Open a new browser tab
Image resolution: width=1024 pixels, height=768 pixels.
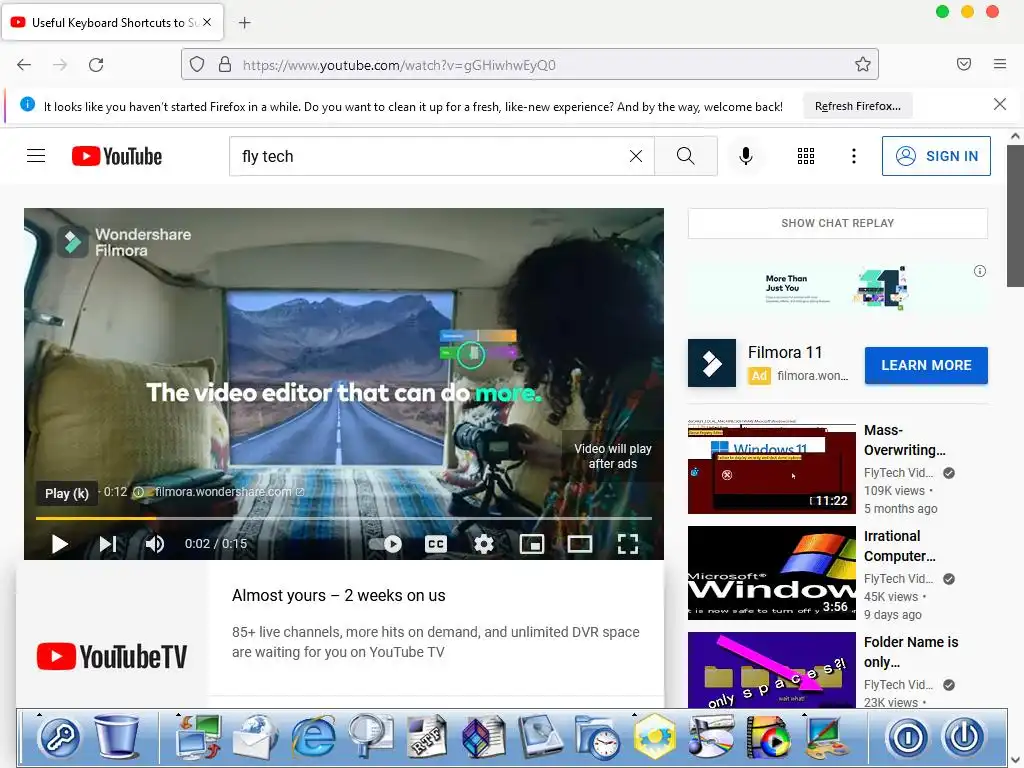pos(244,23)
